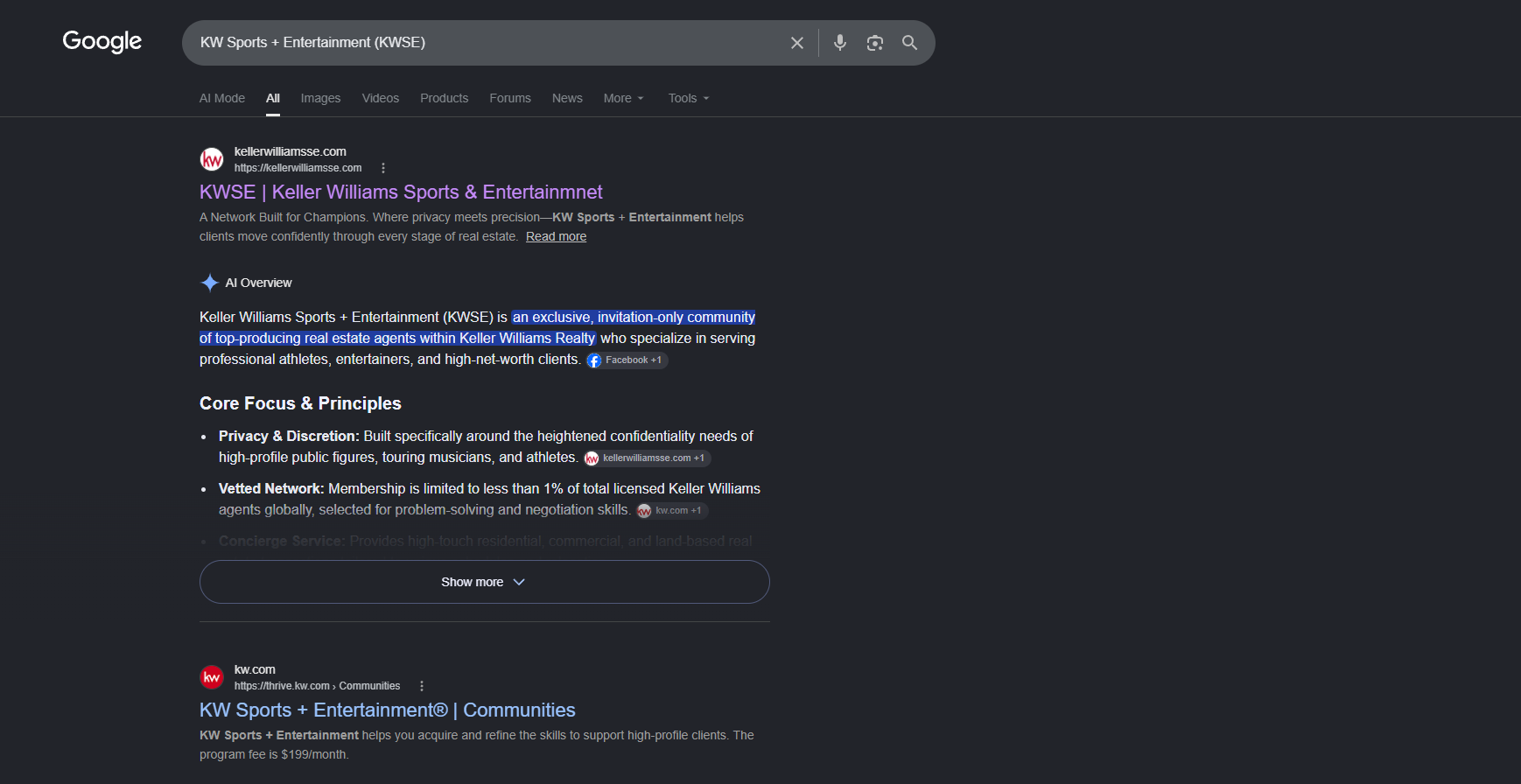Submit search with magnifier icon
1521x784 pixels.
click(910, 43)
